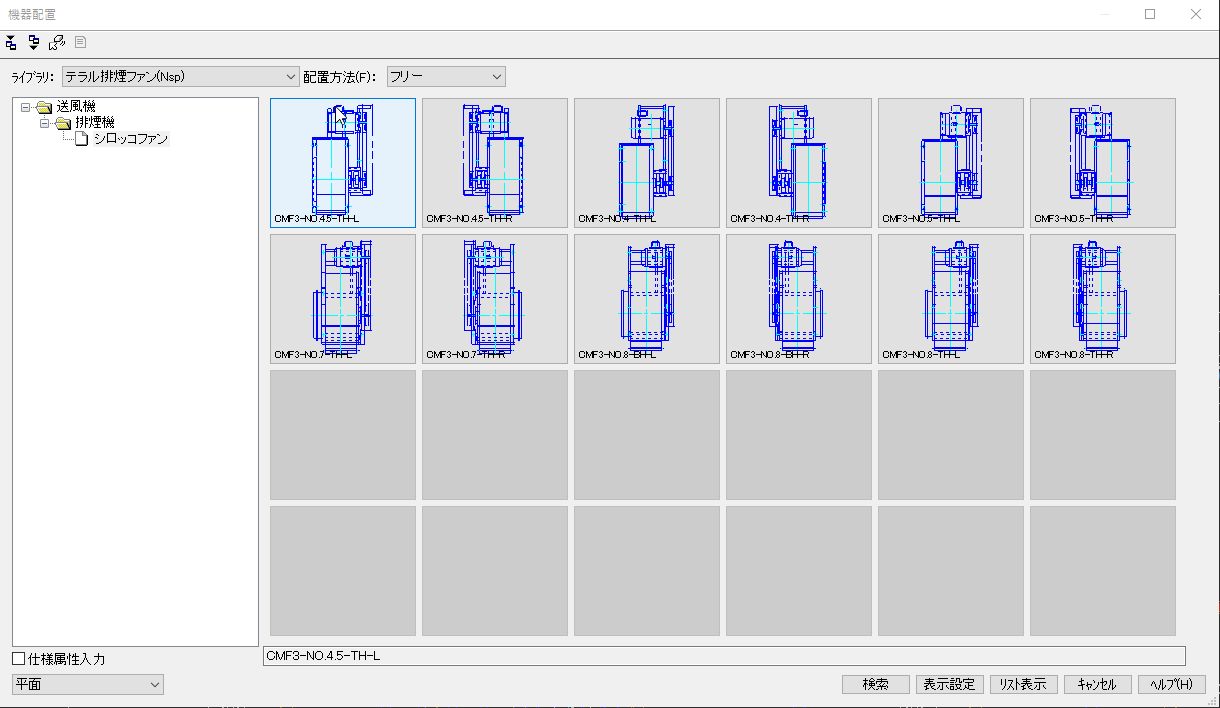The width and height of the screenshot is (1220, 708).
Task: Maximize the 機器配置 window
Action: (x=1150, y=14)
